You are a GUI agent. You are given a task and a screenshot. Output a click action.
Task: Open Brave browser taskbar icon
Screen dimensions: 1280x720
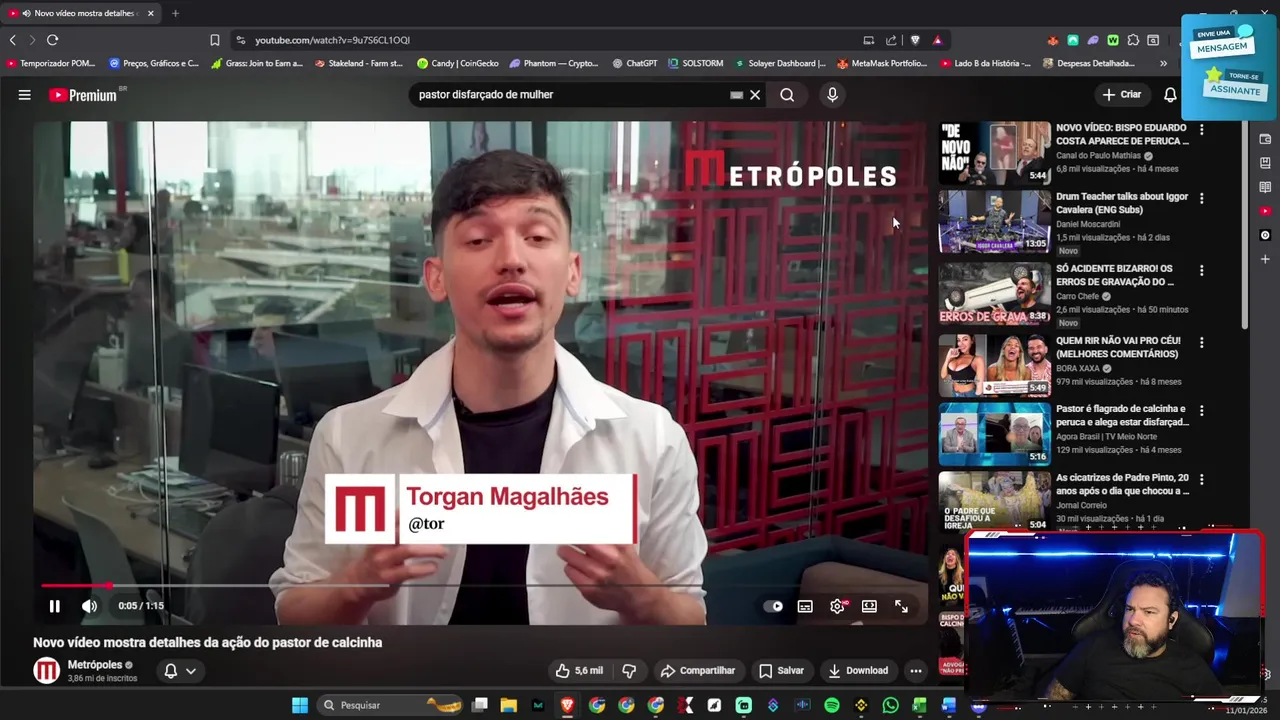[568, 705]
